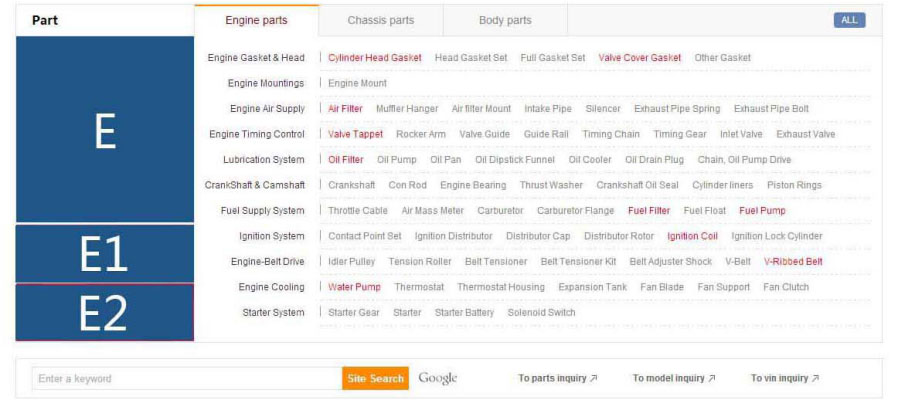Click the orange Site Search button
Screen dimensions: 898x400
pos(375,379)
